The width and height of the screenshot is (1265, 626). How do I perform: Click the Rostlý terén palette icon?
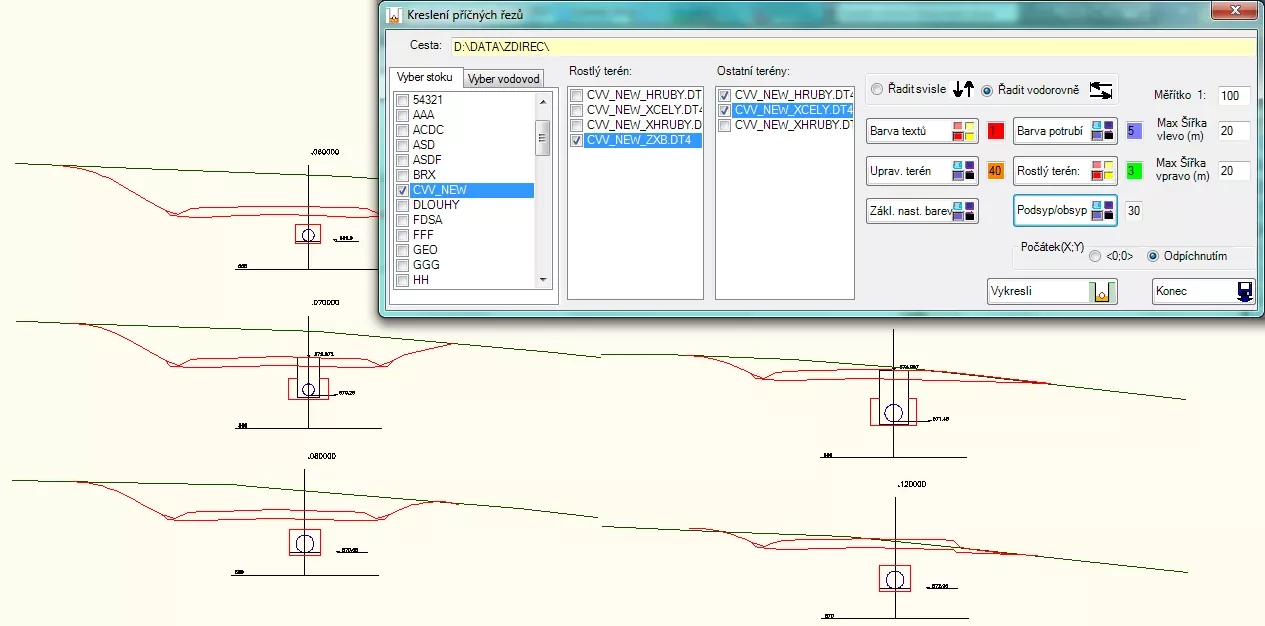pyautogui.click(x=1103, y=171)
